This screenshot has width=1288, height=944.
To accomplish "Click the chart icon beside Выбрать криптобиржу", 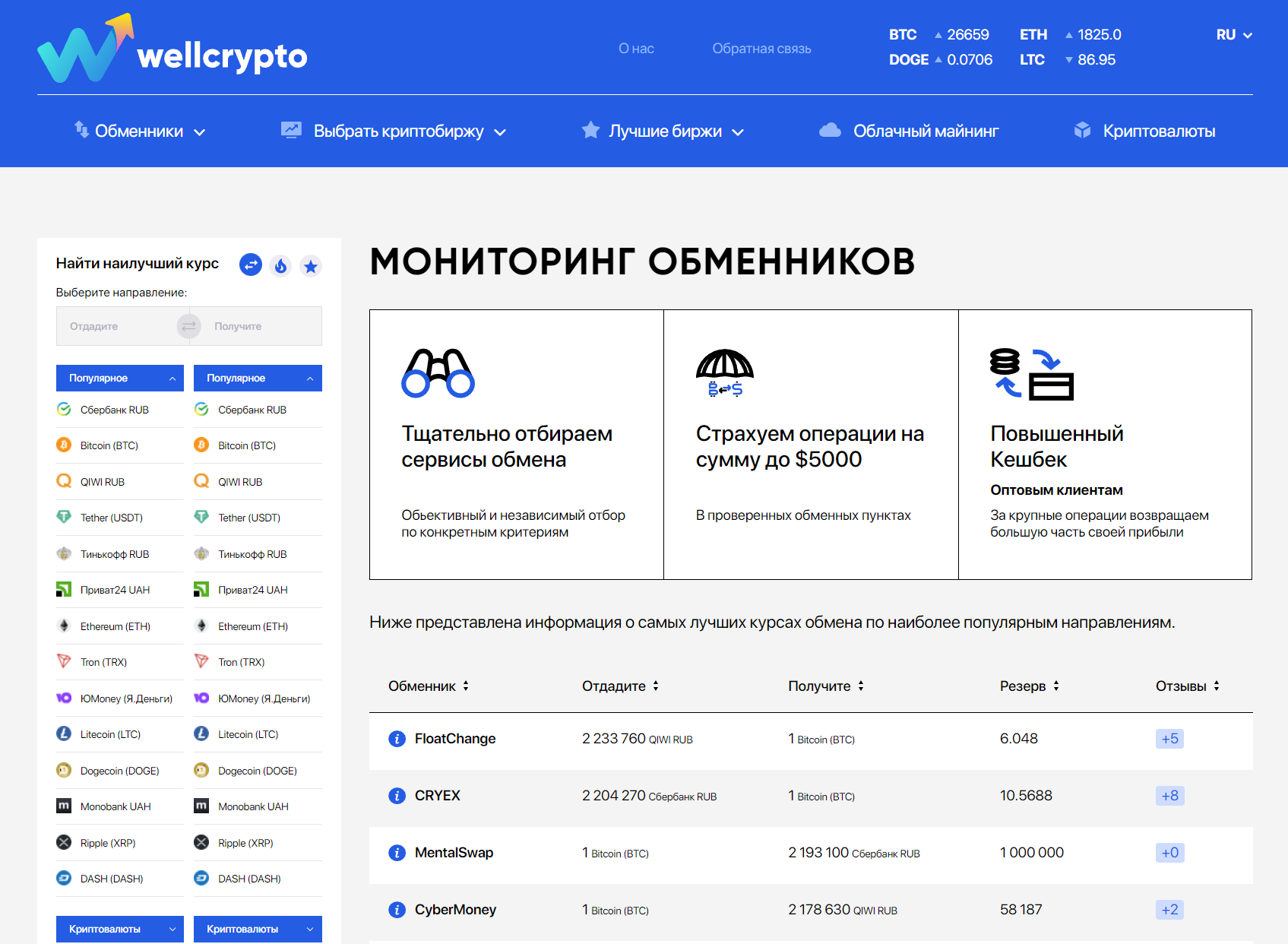I will tap(291, 130).
